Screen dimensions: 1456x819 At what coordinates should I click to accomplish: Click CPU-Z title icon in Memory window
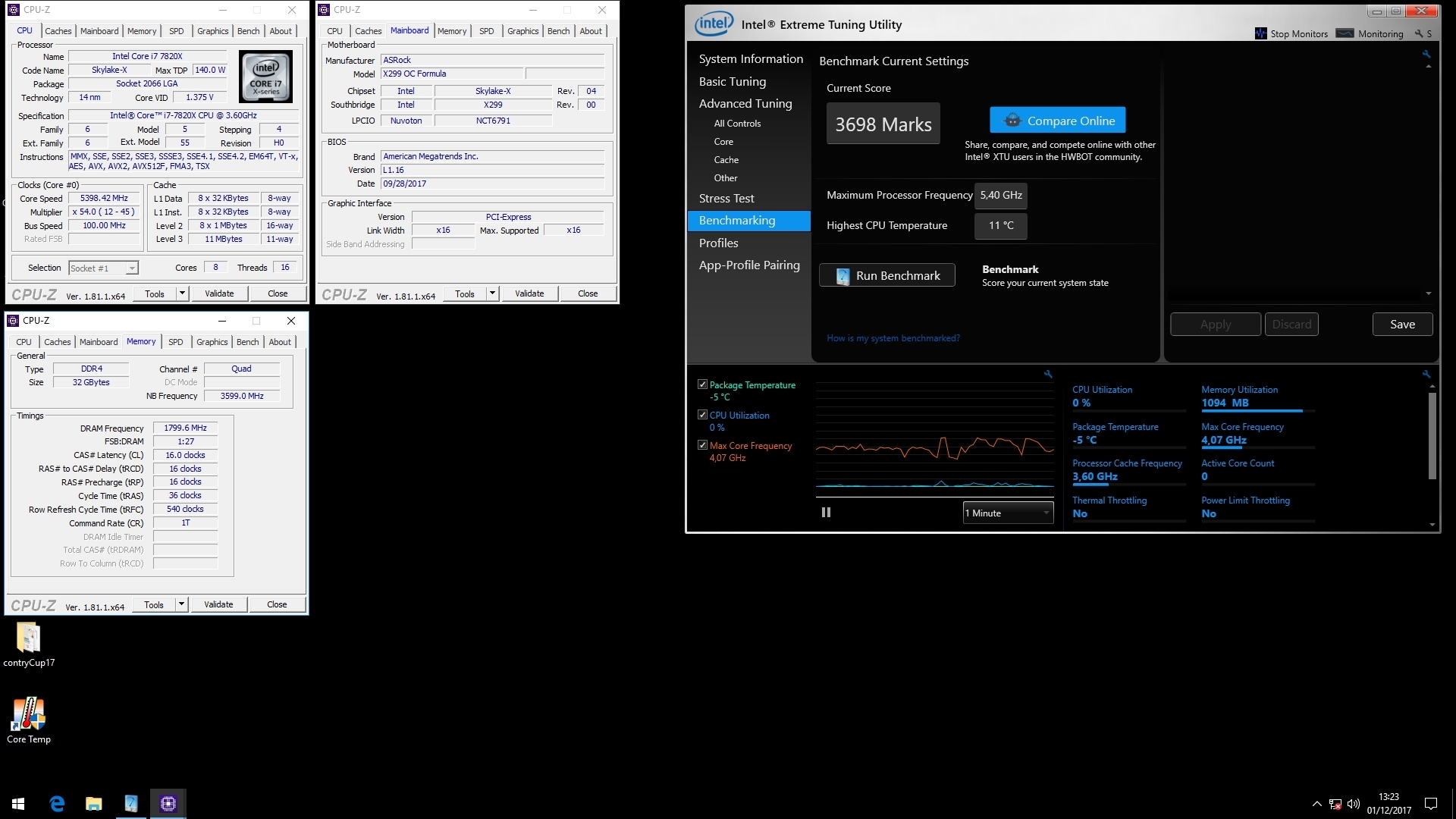tap(13, 321)
